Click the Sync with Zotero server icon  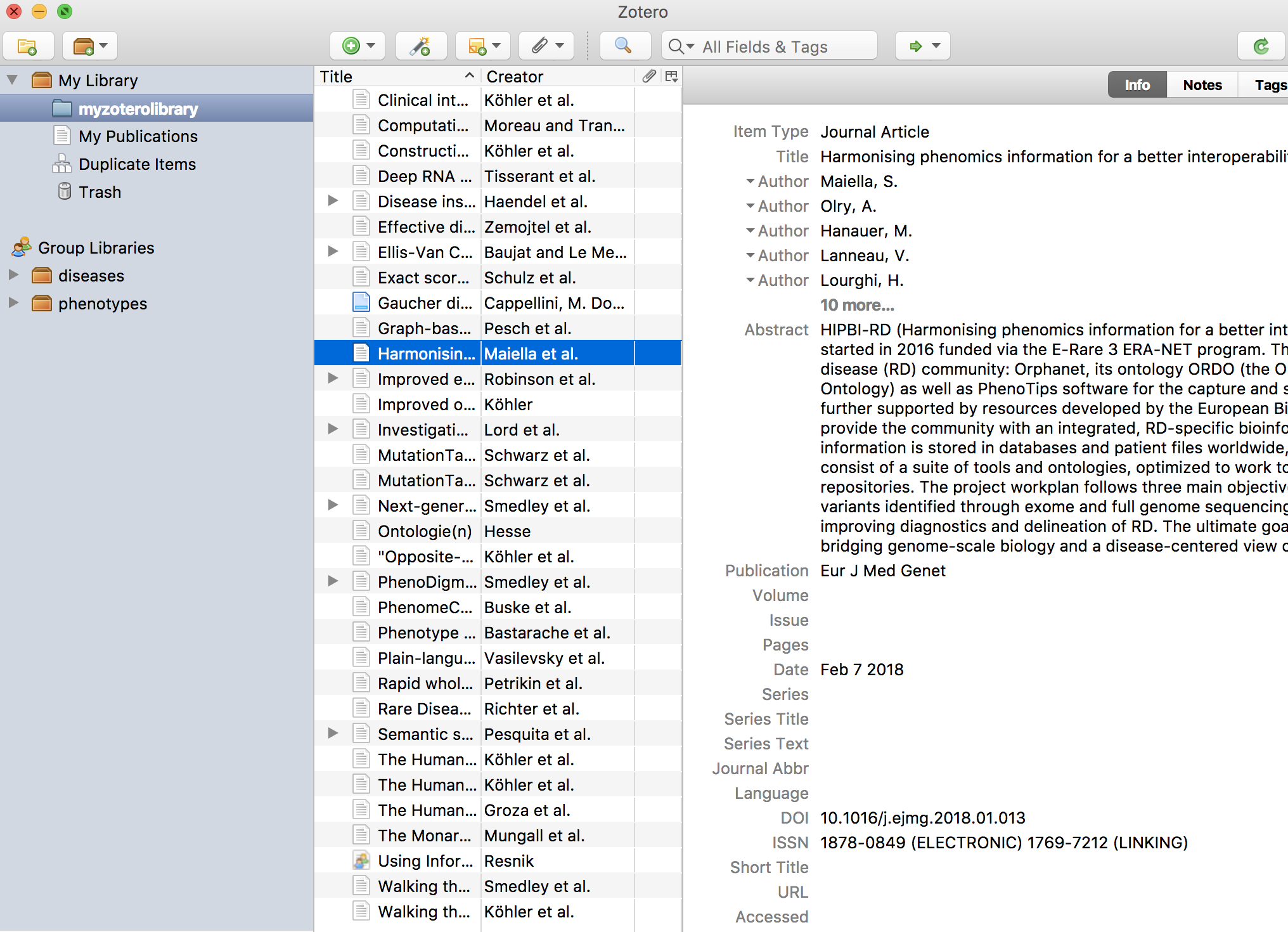1262,46
